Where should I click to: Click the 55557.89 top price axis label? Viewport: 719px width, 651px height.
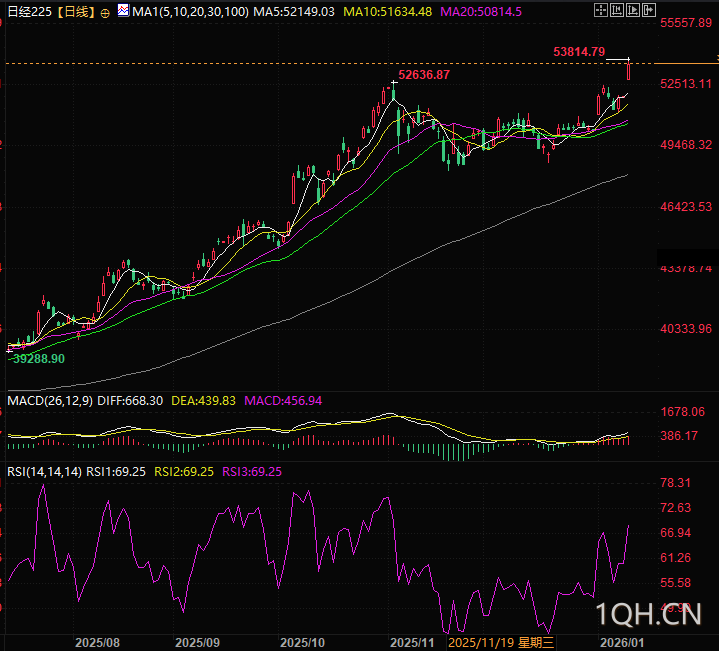pyautogui.click(x=685, y=22)
